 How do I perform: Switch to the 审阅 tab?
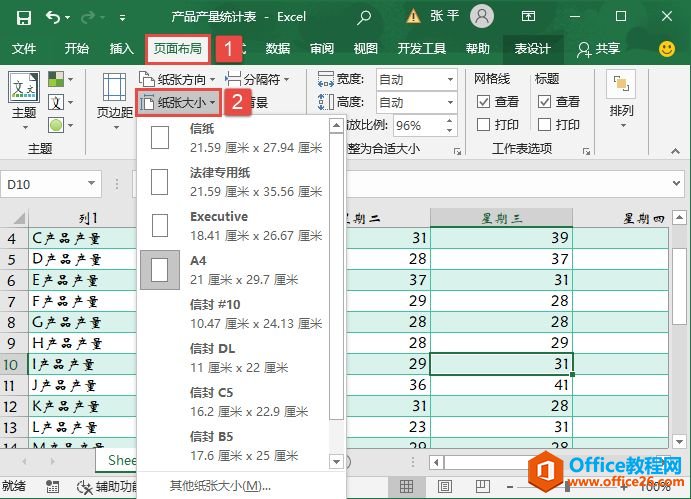pos(322,48)
